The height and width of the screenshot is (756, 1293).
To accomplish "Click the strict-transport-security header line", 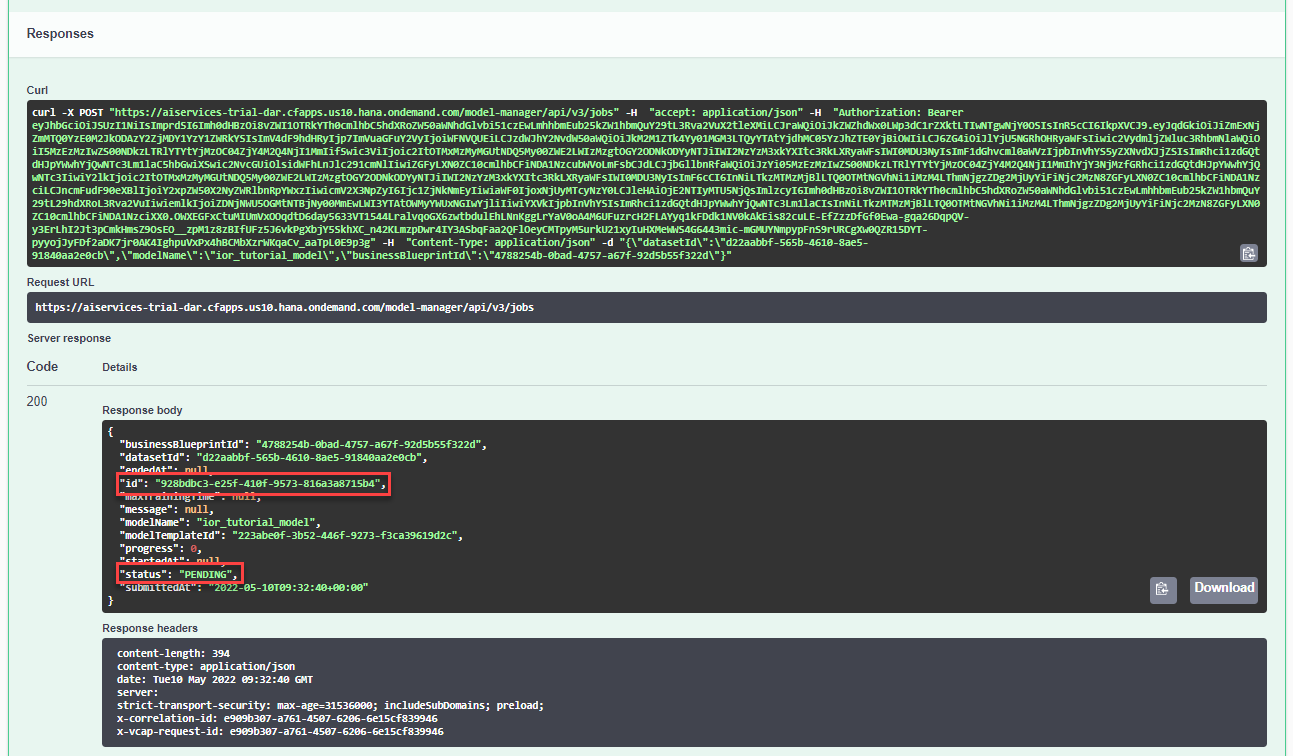I will [330, 705].
